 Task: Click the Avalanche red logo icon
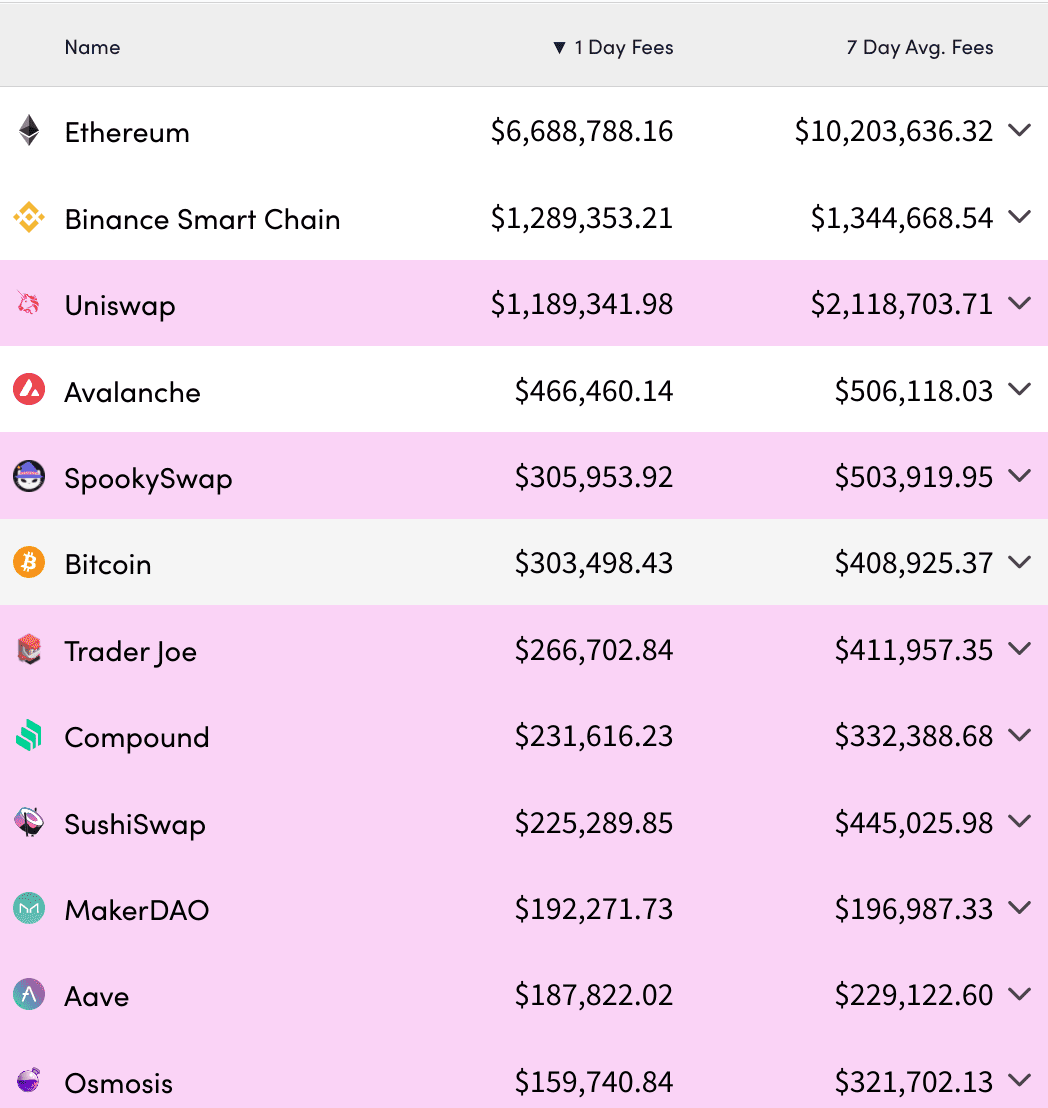pos(29,390)
